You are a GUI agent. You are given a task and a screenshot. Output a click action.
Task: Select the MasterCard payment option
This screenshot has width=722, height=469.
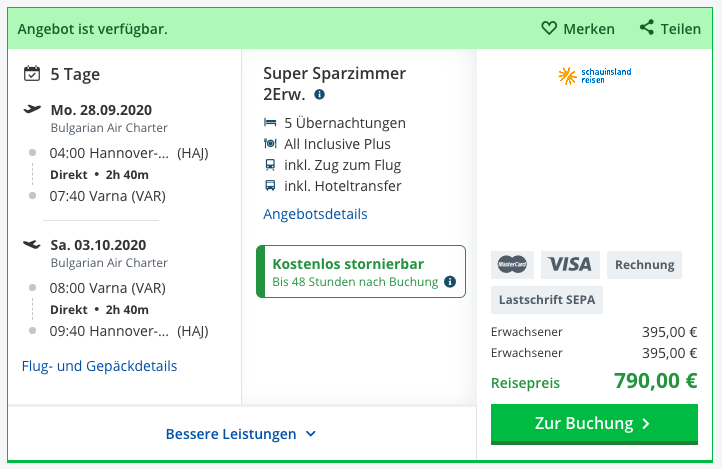coord(512,265)
